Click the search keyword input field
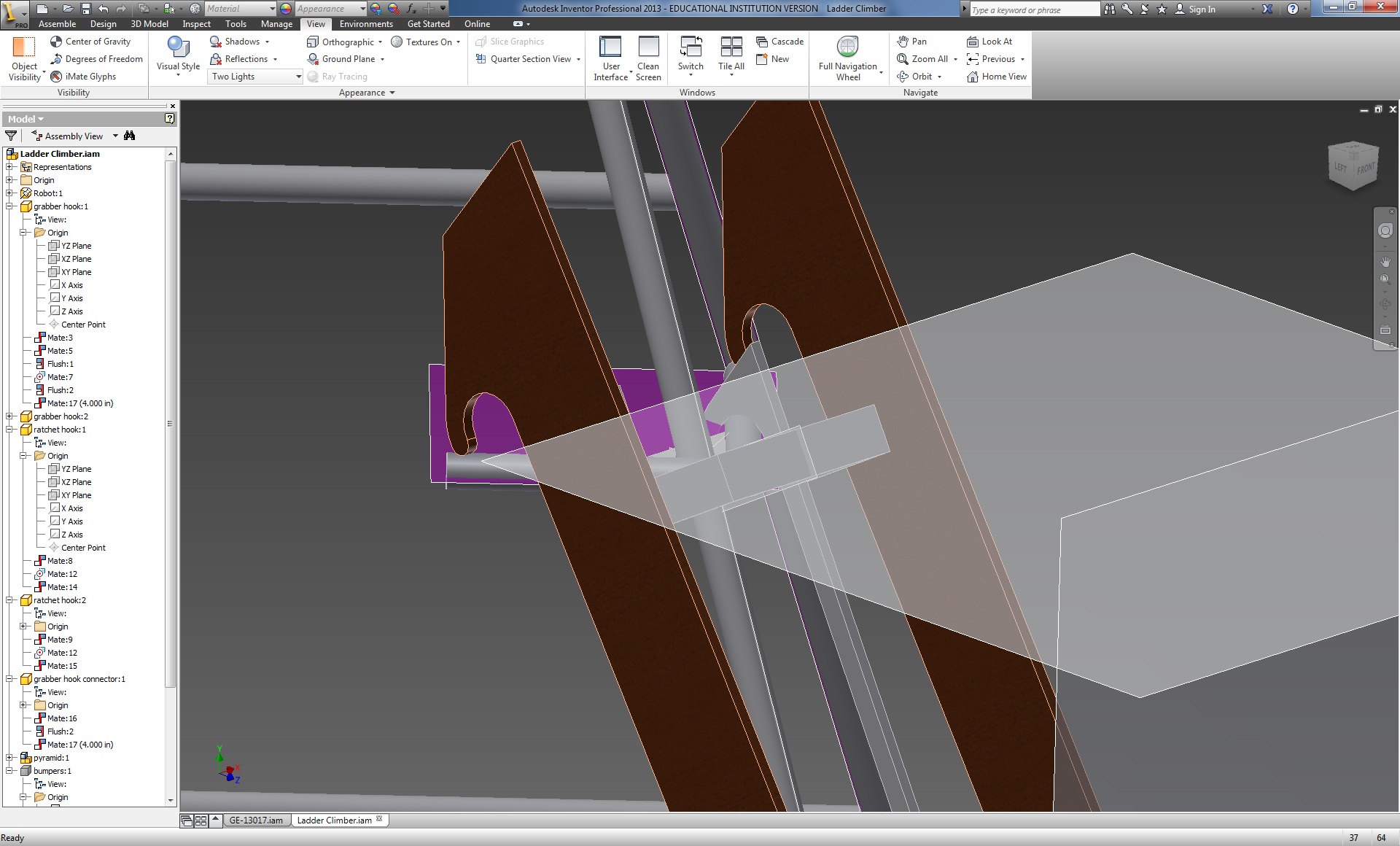Viewport: 1400px width, 846px height. coord(1035,9)
